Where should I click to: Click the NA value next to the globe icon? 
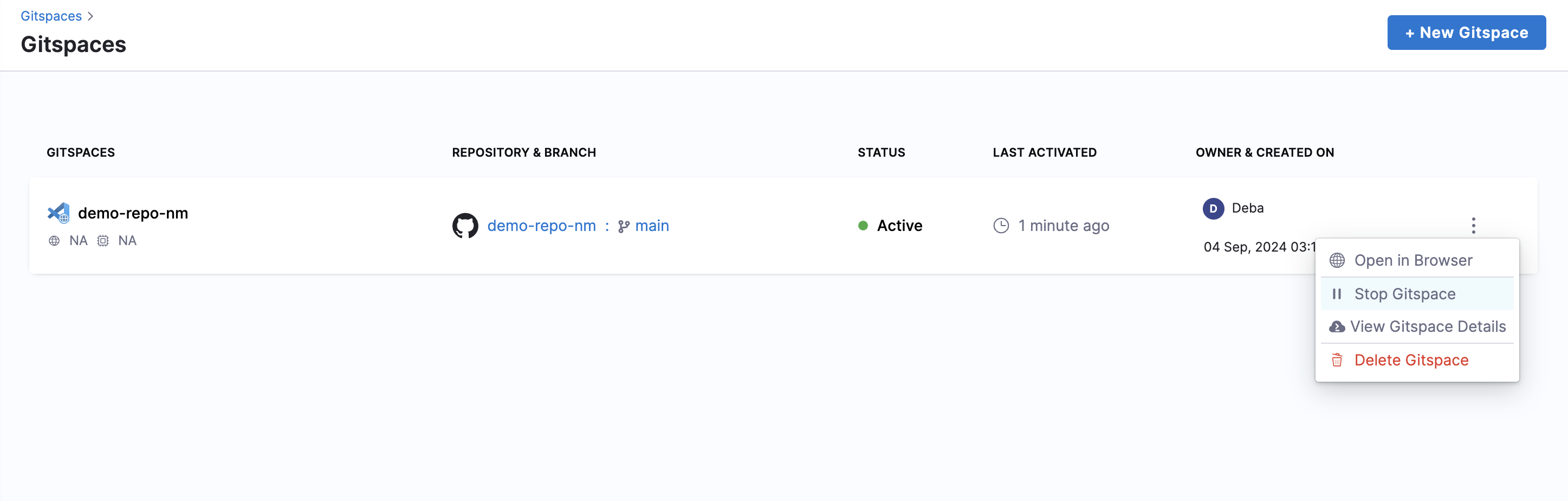[x=78, y=241]
